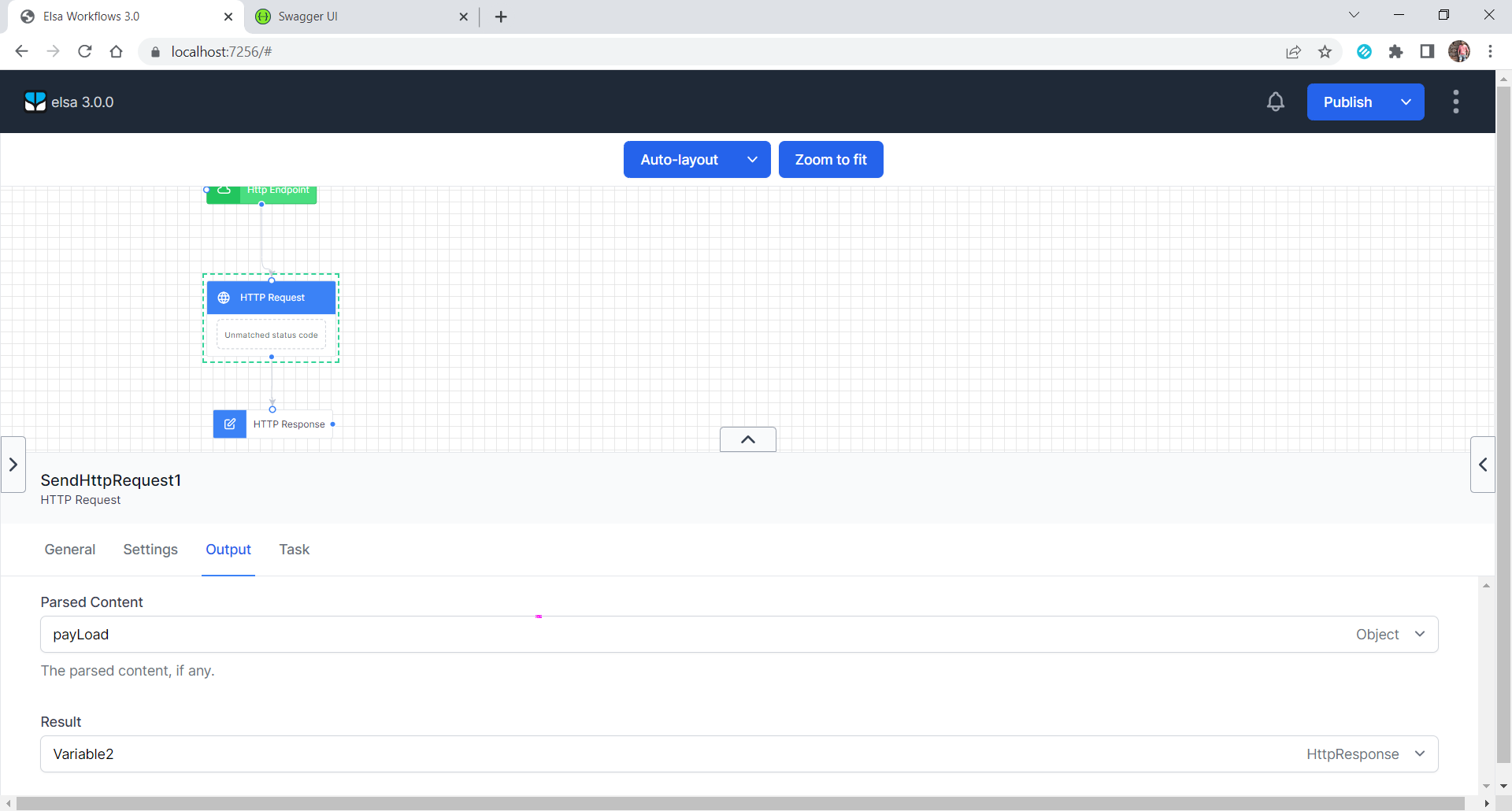Go to browser home page
Screen dimensions: 1512x811
pos(117,51)
